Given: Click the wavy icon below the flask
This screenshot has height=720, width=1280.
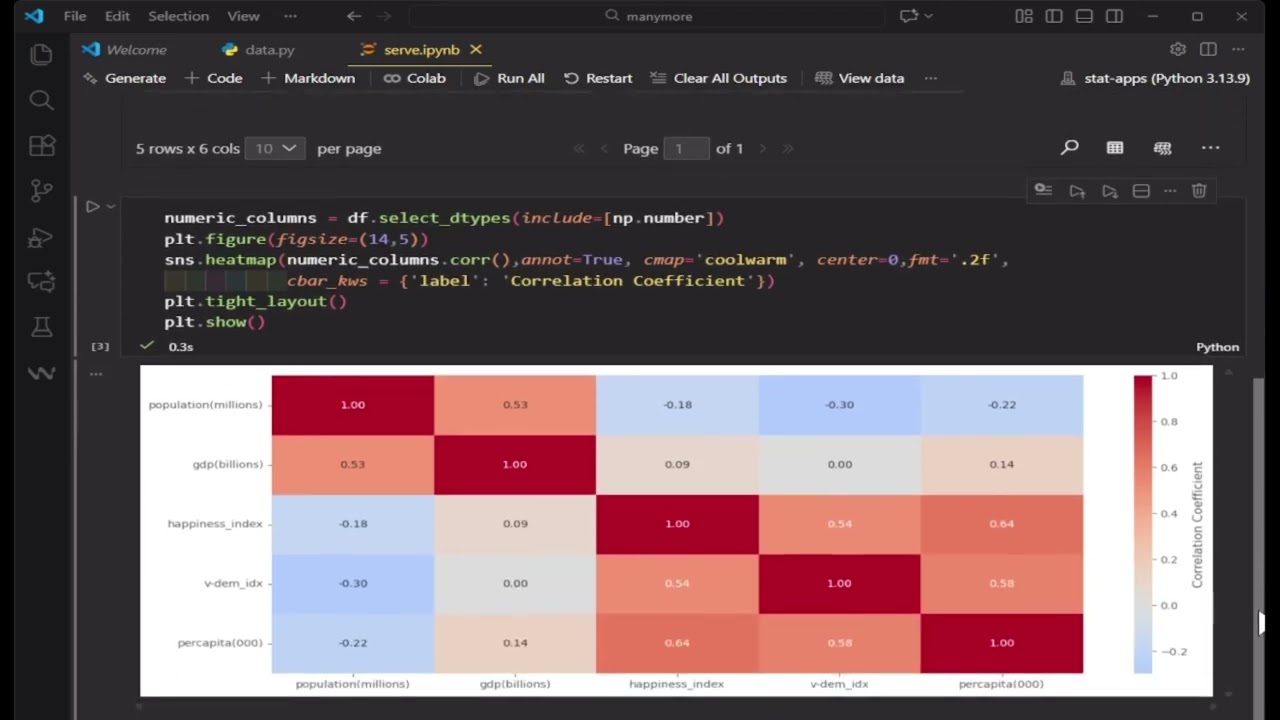Looking at the screenshot, I should (x=41, y=373).
